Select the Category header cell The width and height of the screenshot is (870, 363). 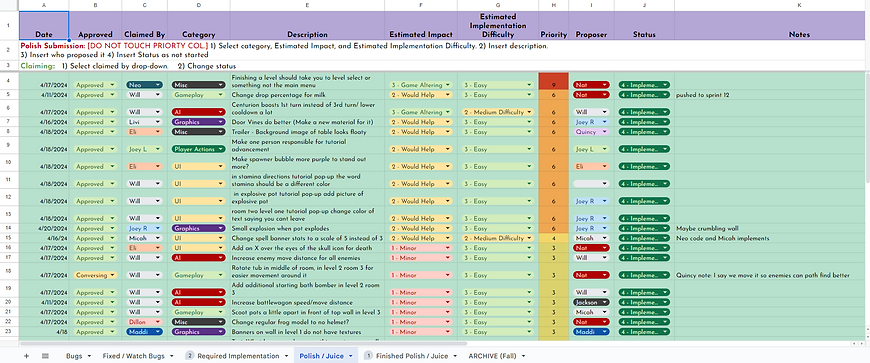click(199, 26)
